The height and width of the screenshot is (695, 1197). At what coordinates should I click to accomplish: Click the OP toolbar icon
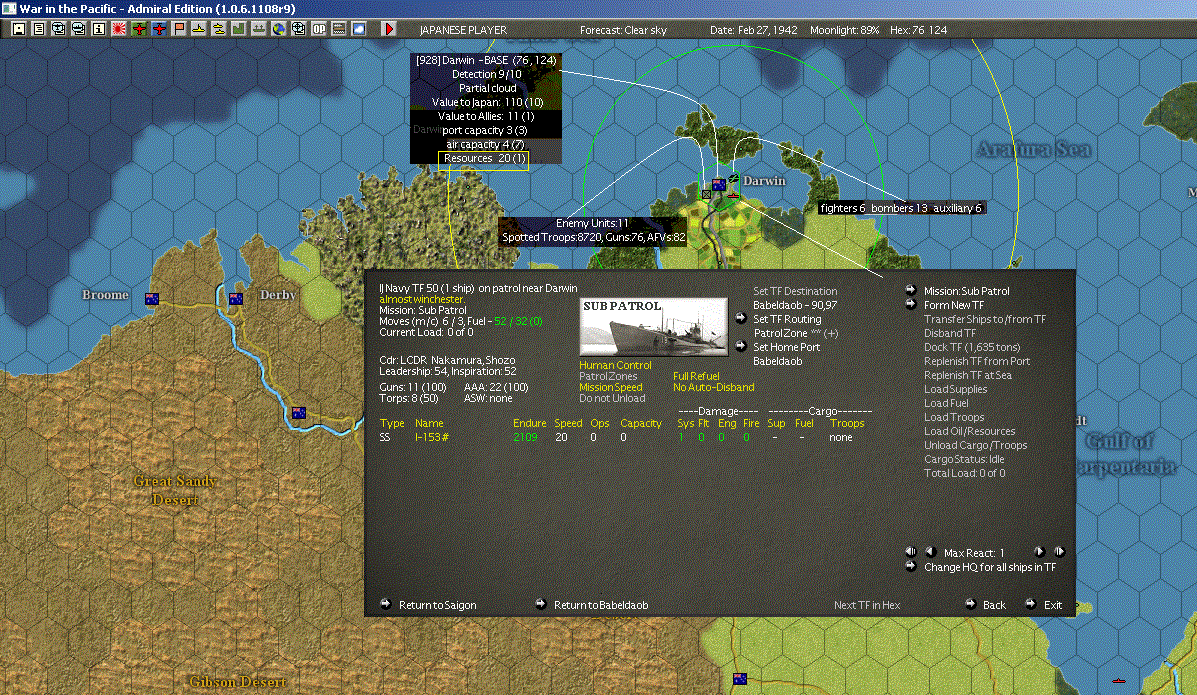pyautogui.click(x=318, y=29)
